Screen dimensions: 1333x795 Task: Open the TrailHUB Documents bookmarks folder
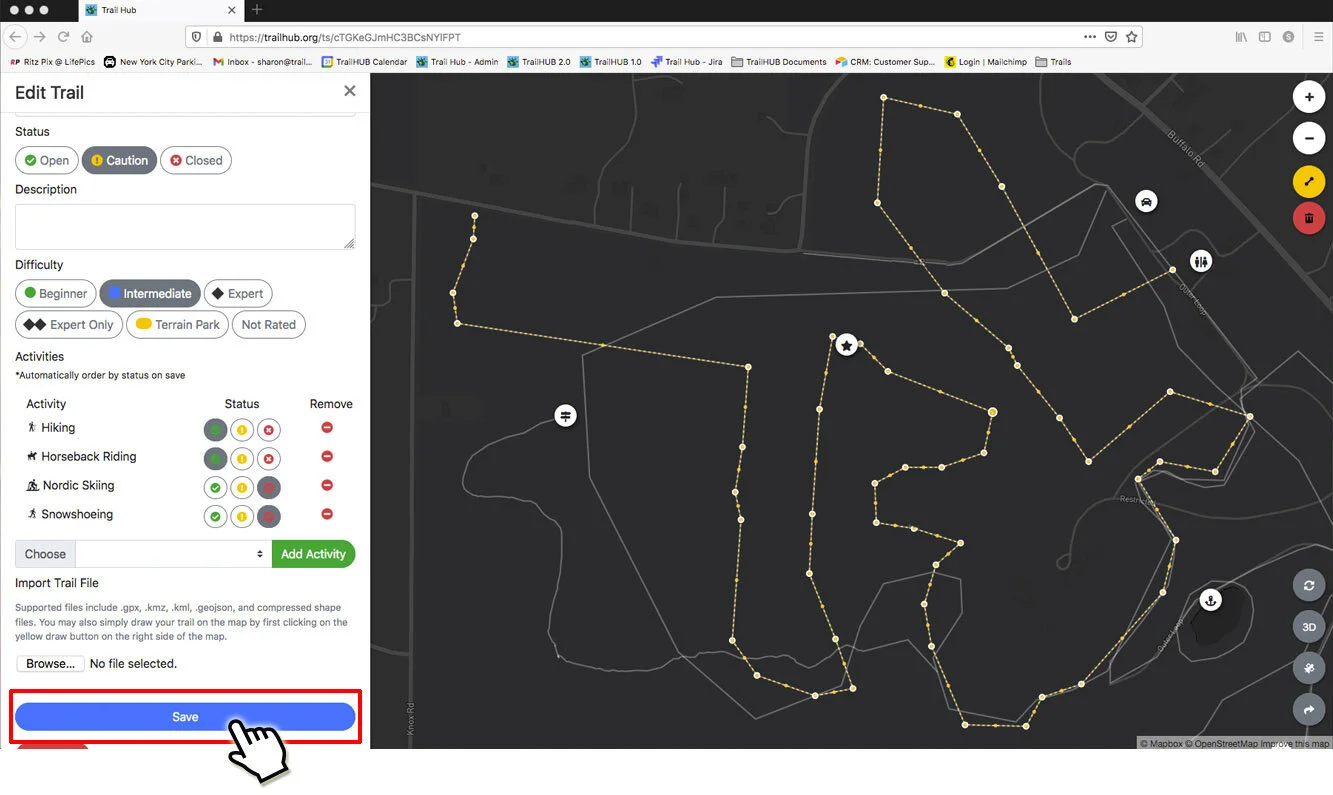(779, 62)
